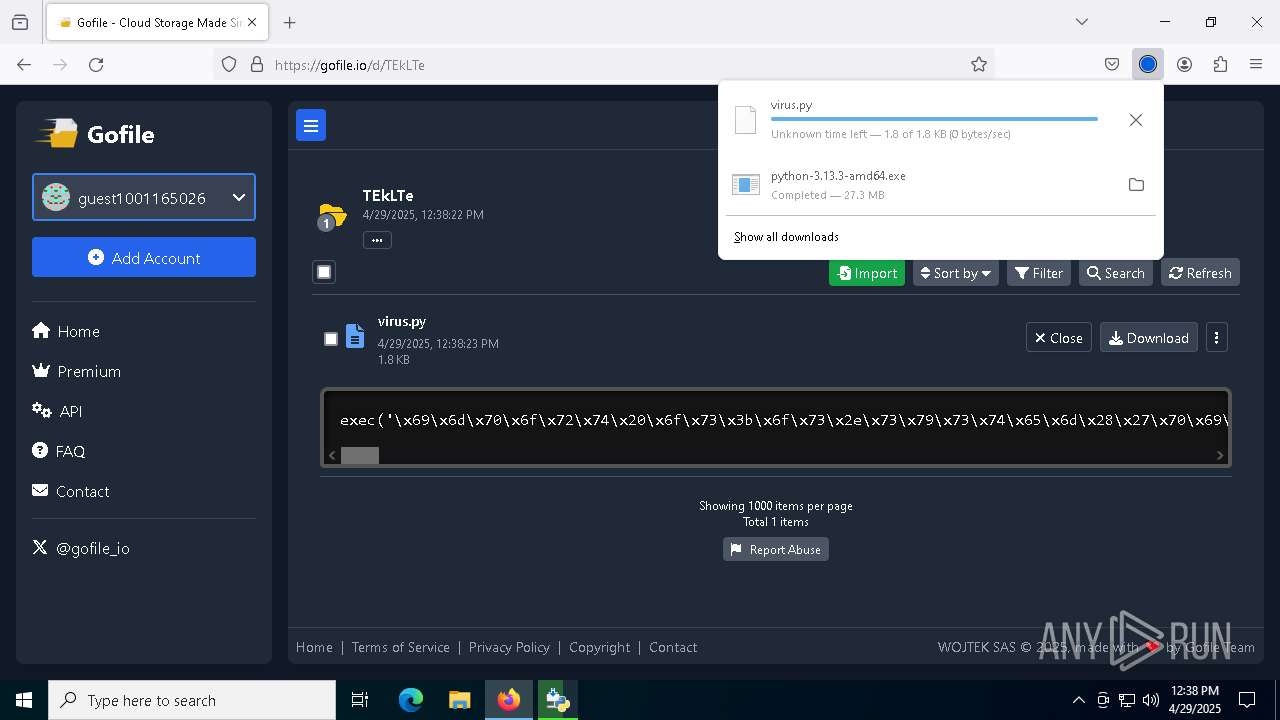Screen dimensions: 1280x720
Task: Open Task View on taskbar
Action: (x=360, y=700)
